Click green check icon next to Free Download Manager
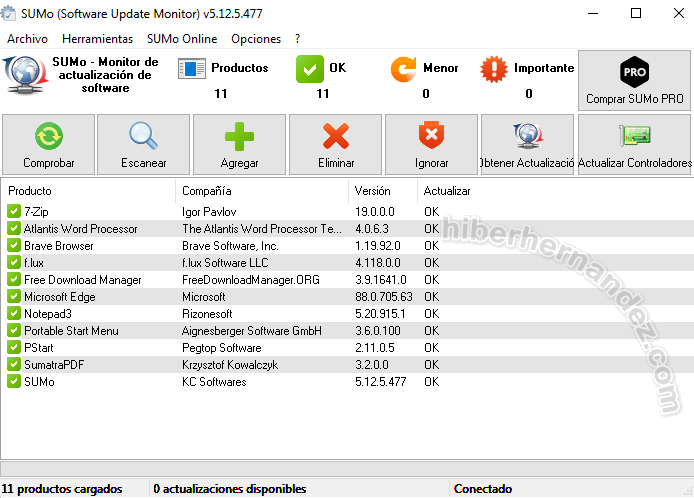 14,279
